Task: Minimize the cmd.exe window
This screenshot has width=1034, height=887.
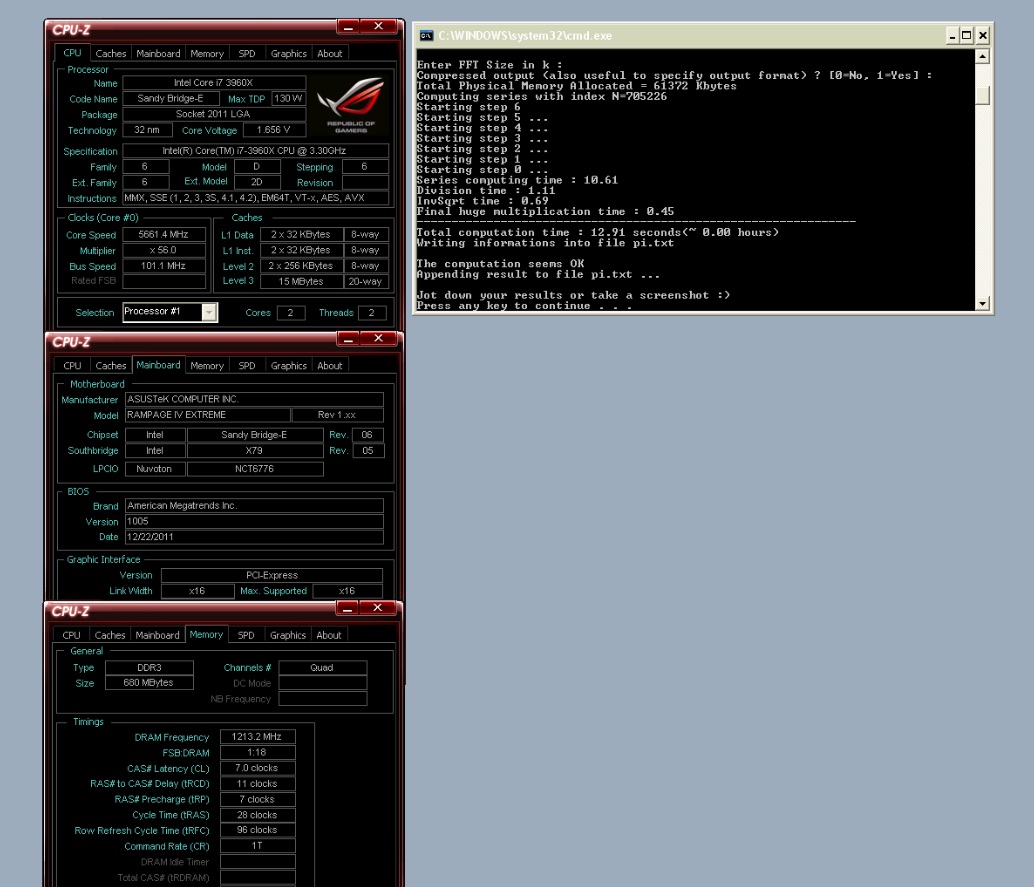Action: point(952,36)
